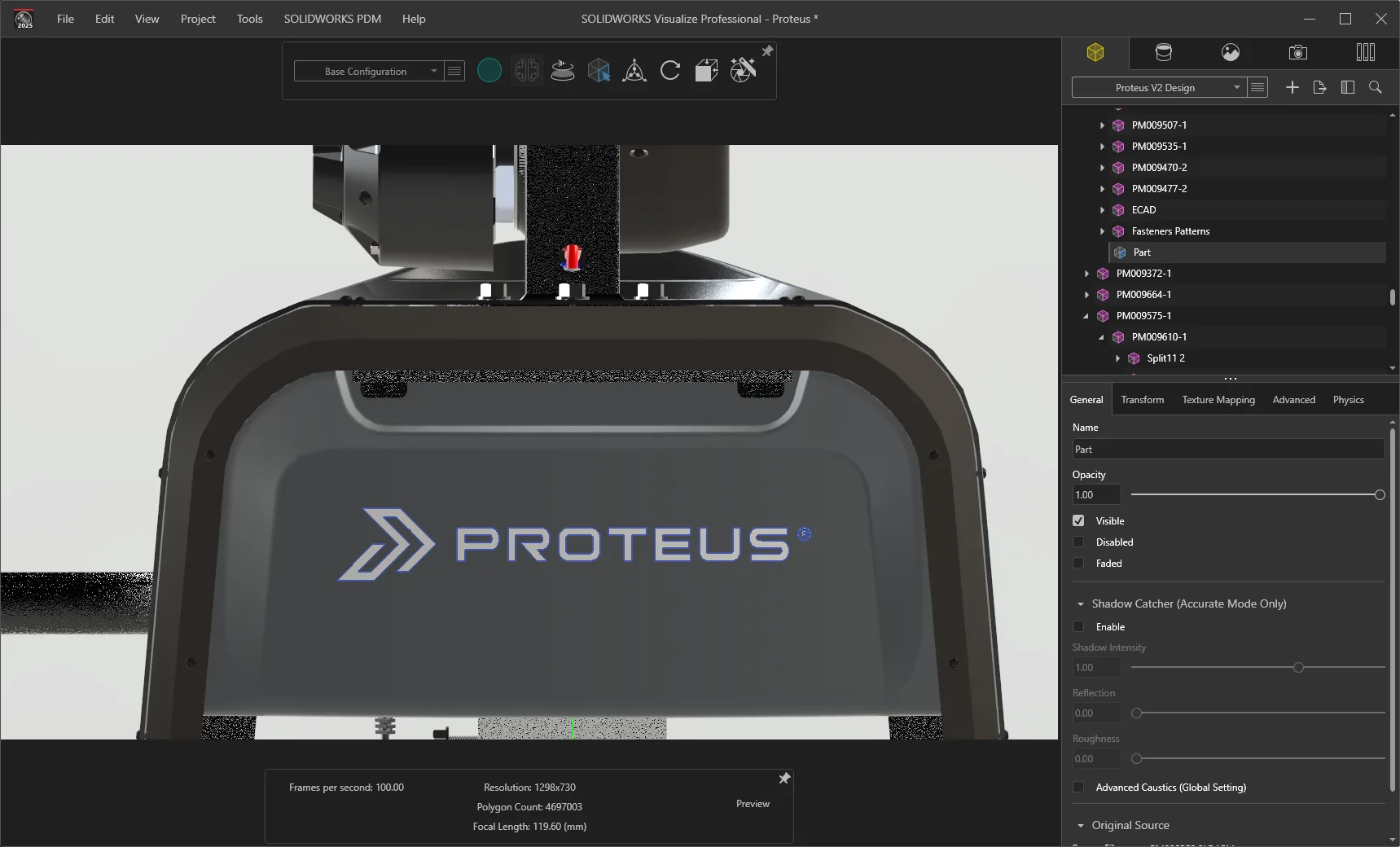1400x847 pixels.
Task: Collapse the Original Source section
Action: point(1081,825)
